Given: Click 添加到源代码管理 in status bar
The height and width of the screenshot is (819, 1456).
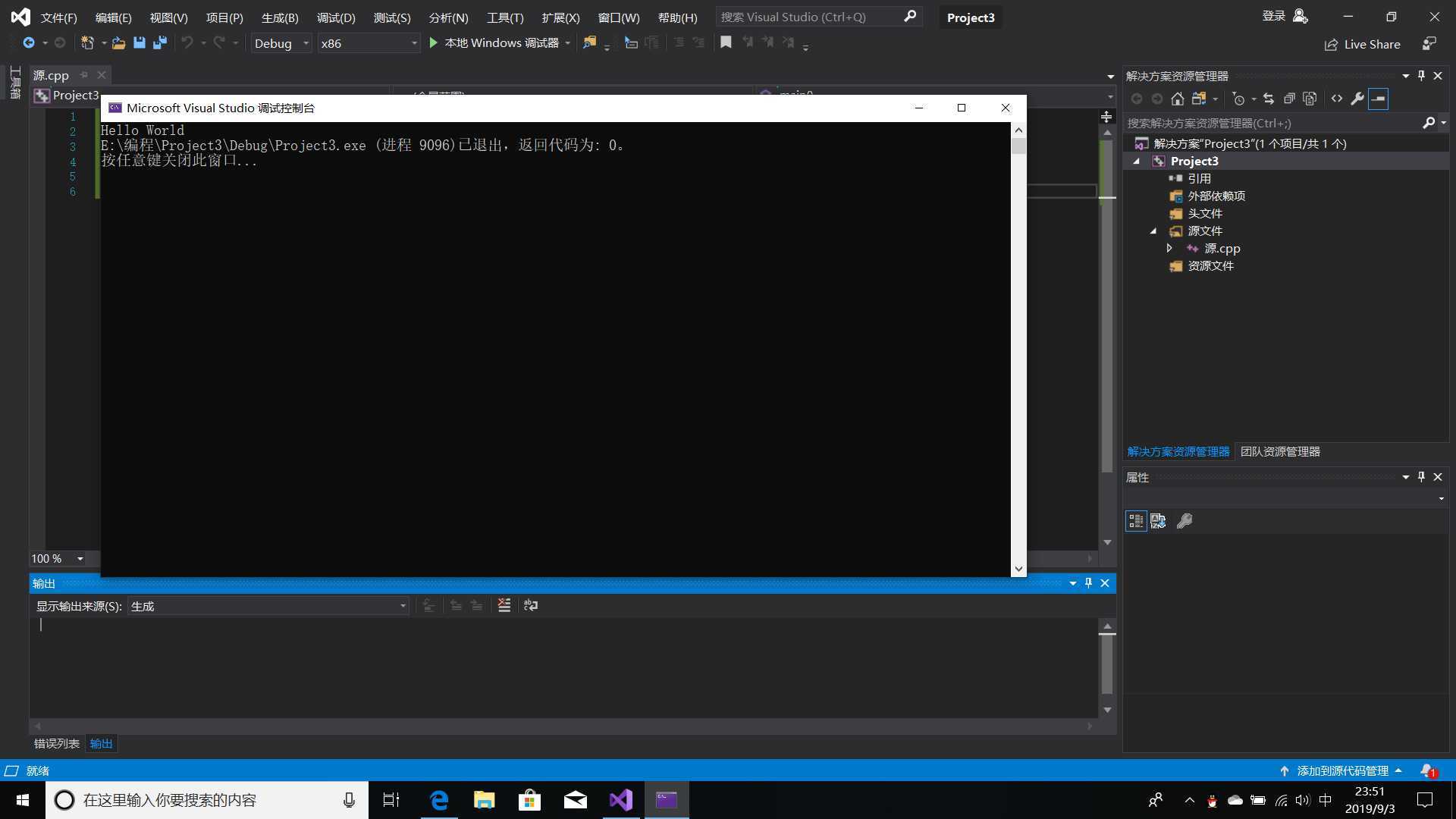Looking at the screenshot, I should click(x=1341, y=770).
